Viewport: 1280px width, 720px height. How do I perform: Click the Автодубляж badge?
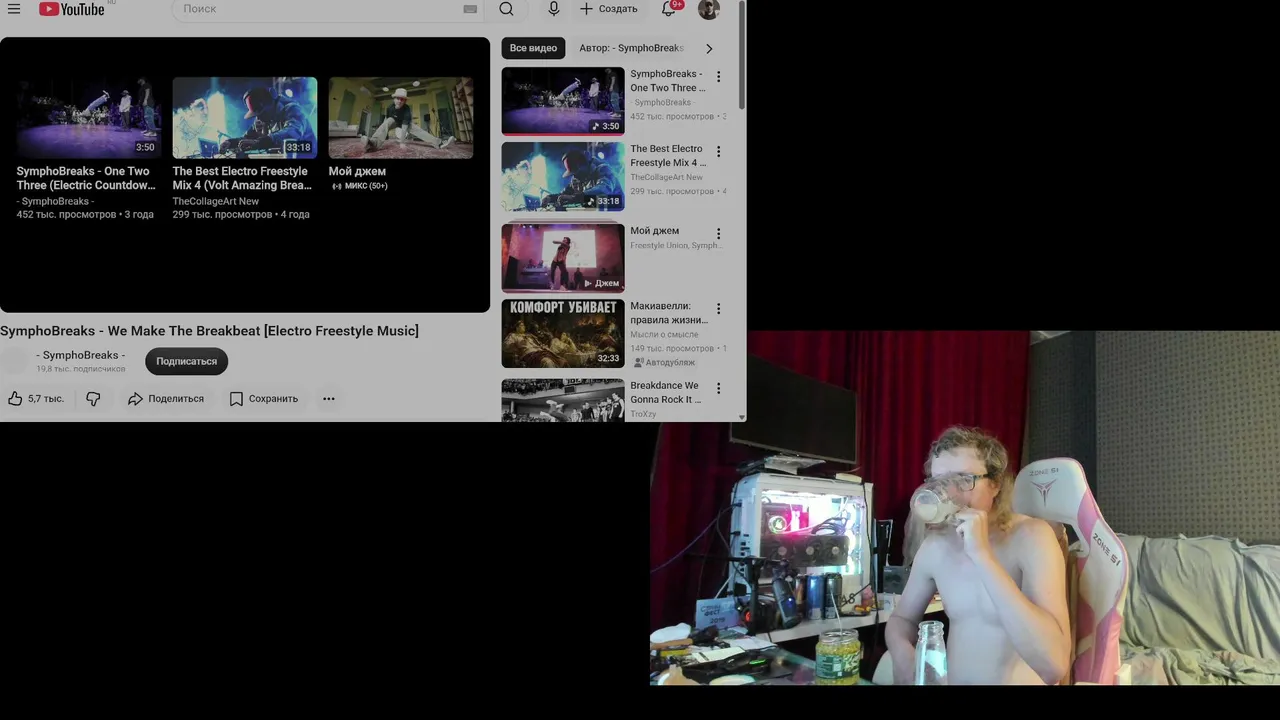pyautogui.click(x=666, y=362)
